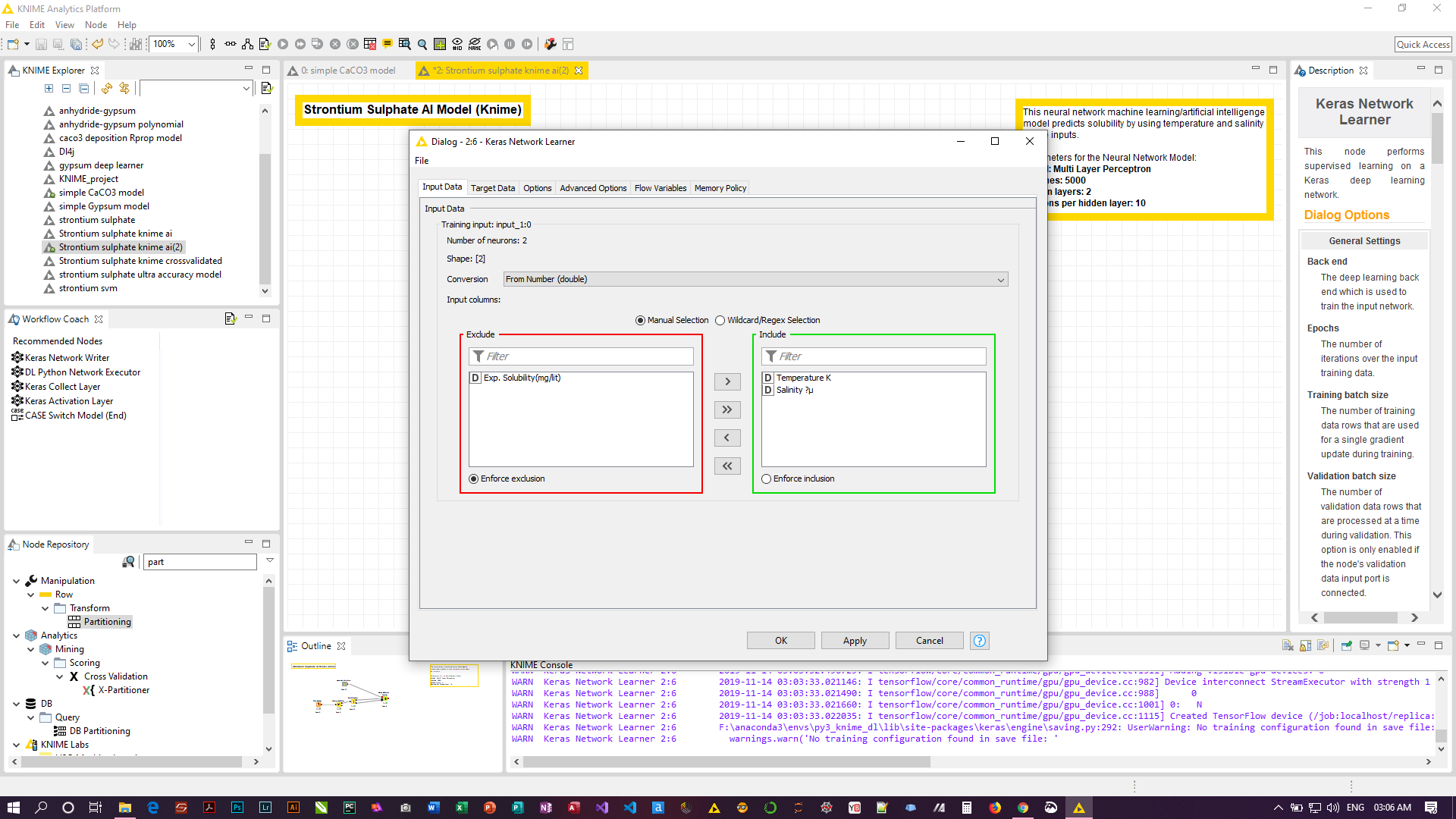Collapse the DB tree node
The height and width of the screenshot is (819, 1456).
click(17, 704)
